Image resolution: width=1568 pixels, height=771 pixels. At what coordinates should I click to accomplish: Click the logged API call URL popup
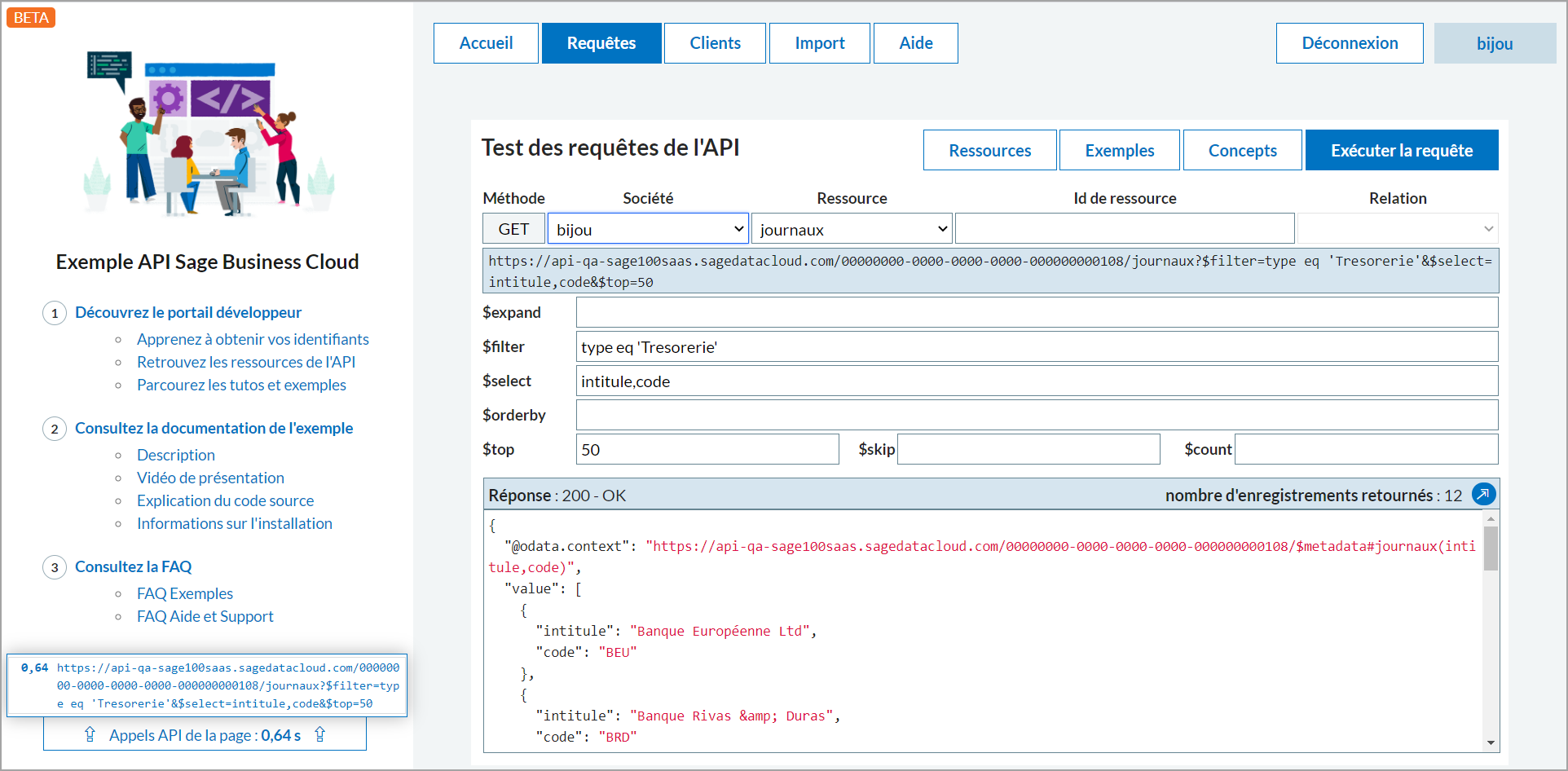click(x=207, y=685)
